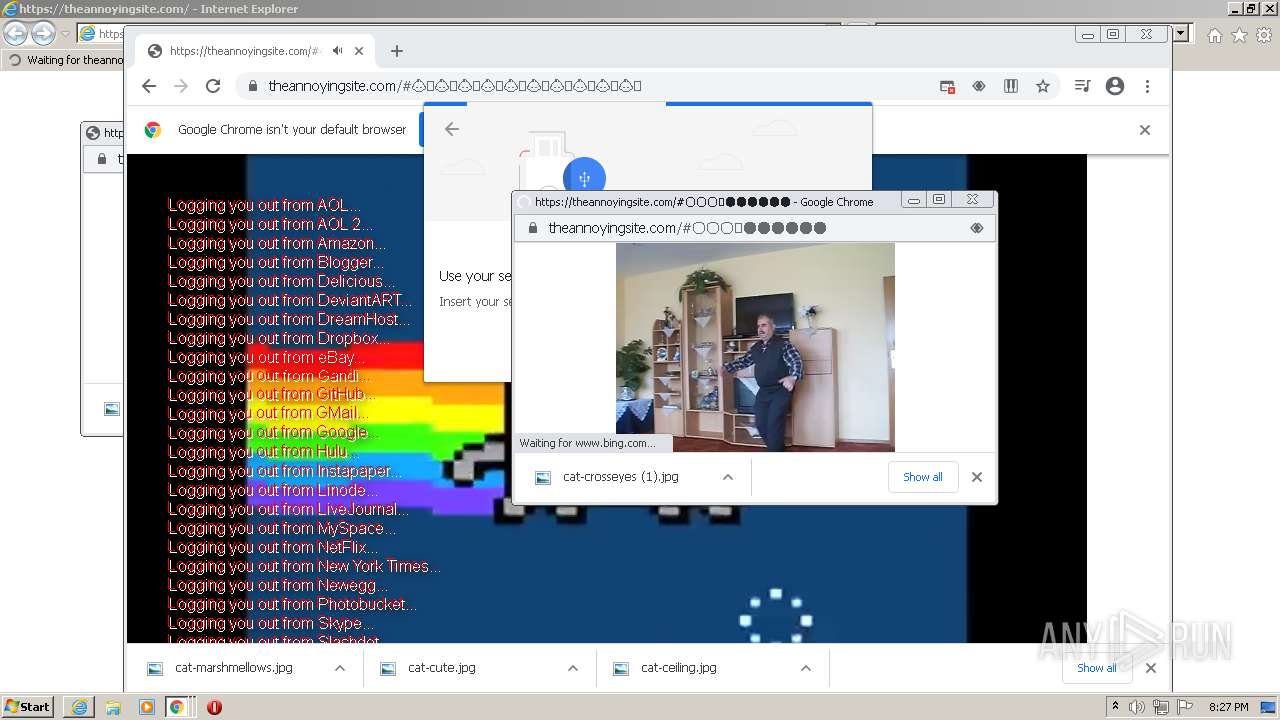Open IE address bar dropdown arrow

[1181, 33]
